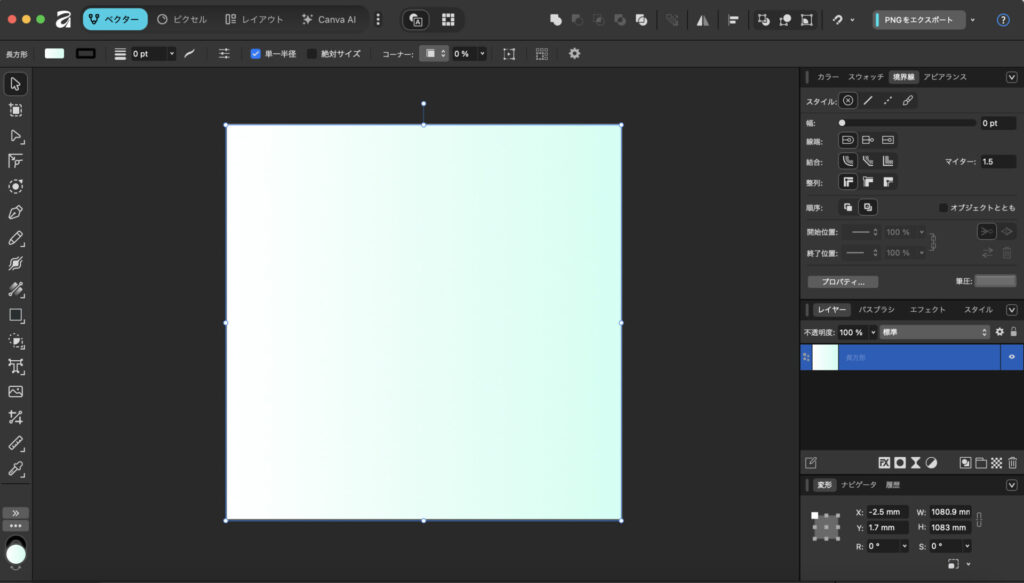Viewport: 1024px width, 583px height.
Task: Enable the 絶対サイズ checkbox
Action: [312, 53]
